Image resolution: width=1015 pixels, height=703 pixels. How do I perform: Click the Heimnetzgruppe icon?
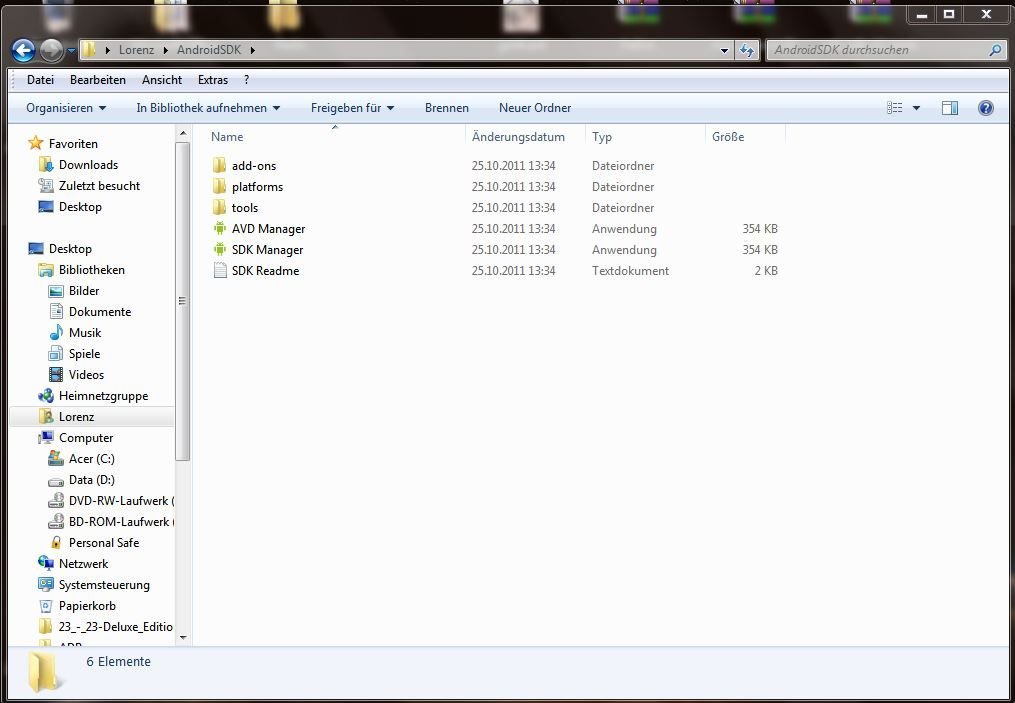point(46,396)
